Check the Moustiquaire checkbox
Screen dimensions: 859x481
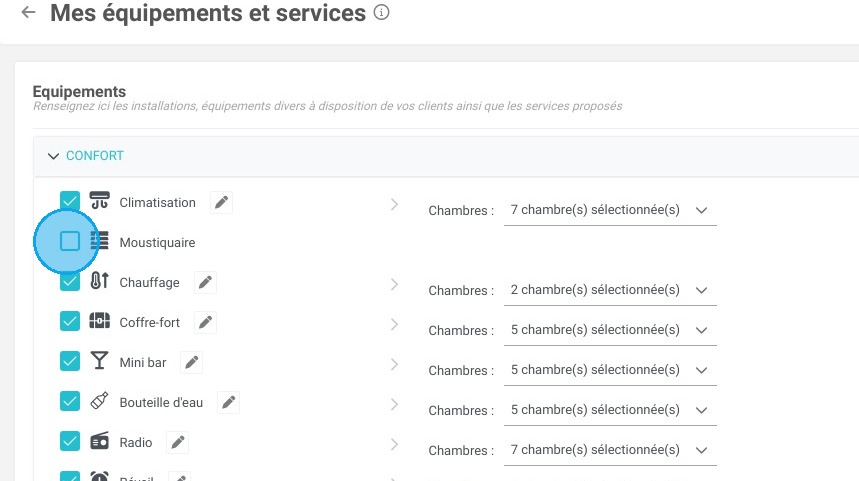(x=70, y=241)
